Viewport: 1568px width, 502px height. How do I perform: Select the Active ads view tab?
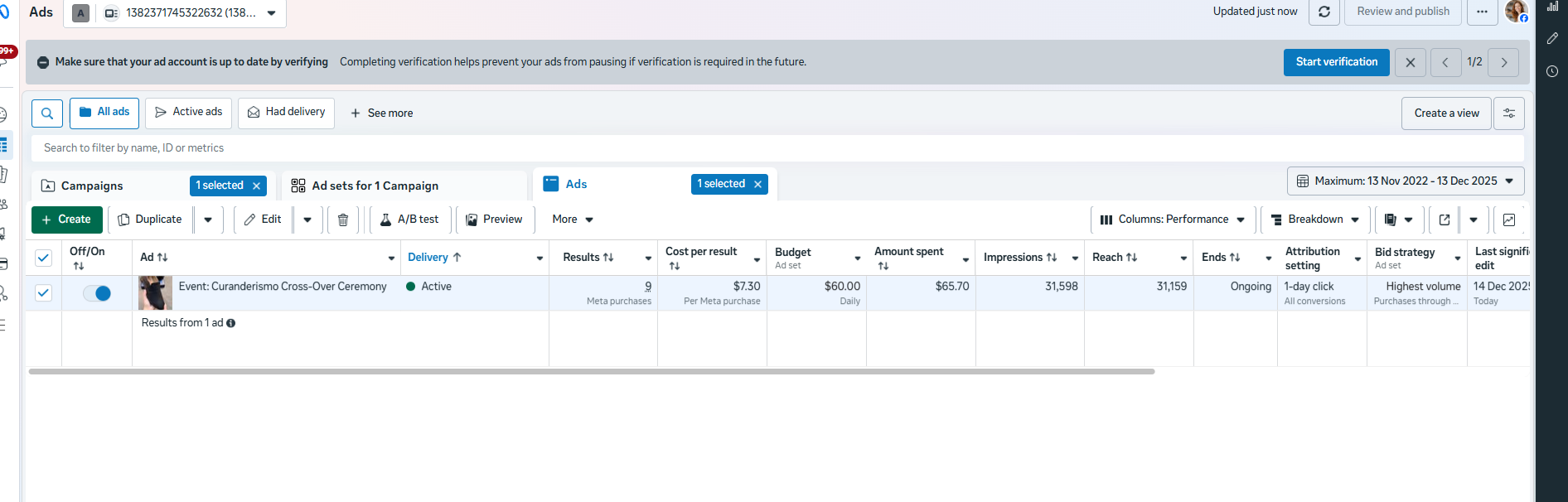tap(188, 113)
